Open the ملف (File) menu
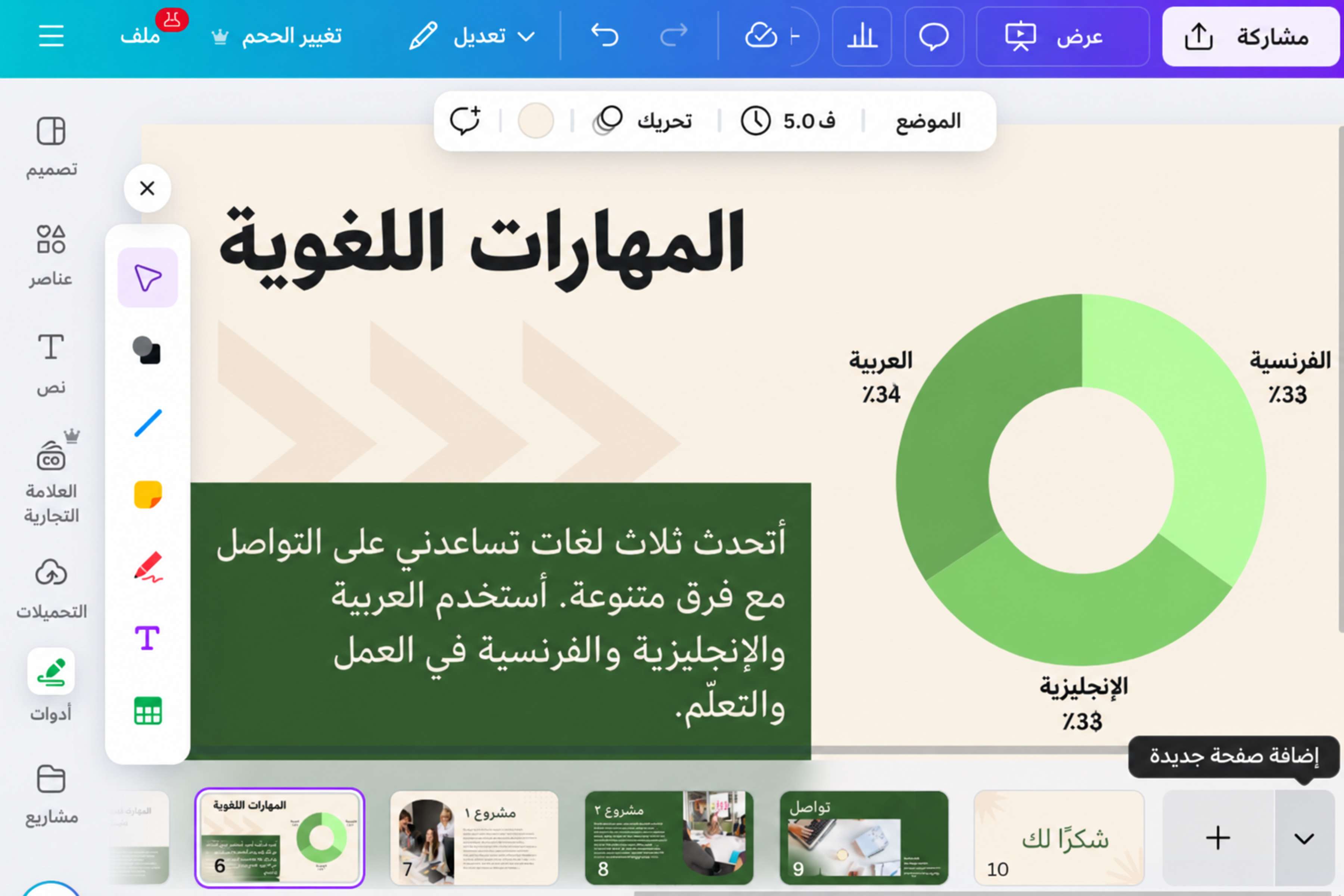 pyautogui.click(x=141, y=37)
